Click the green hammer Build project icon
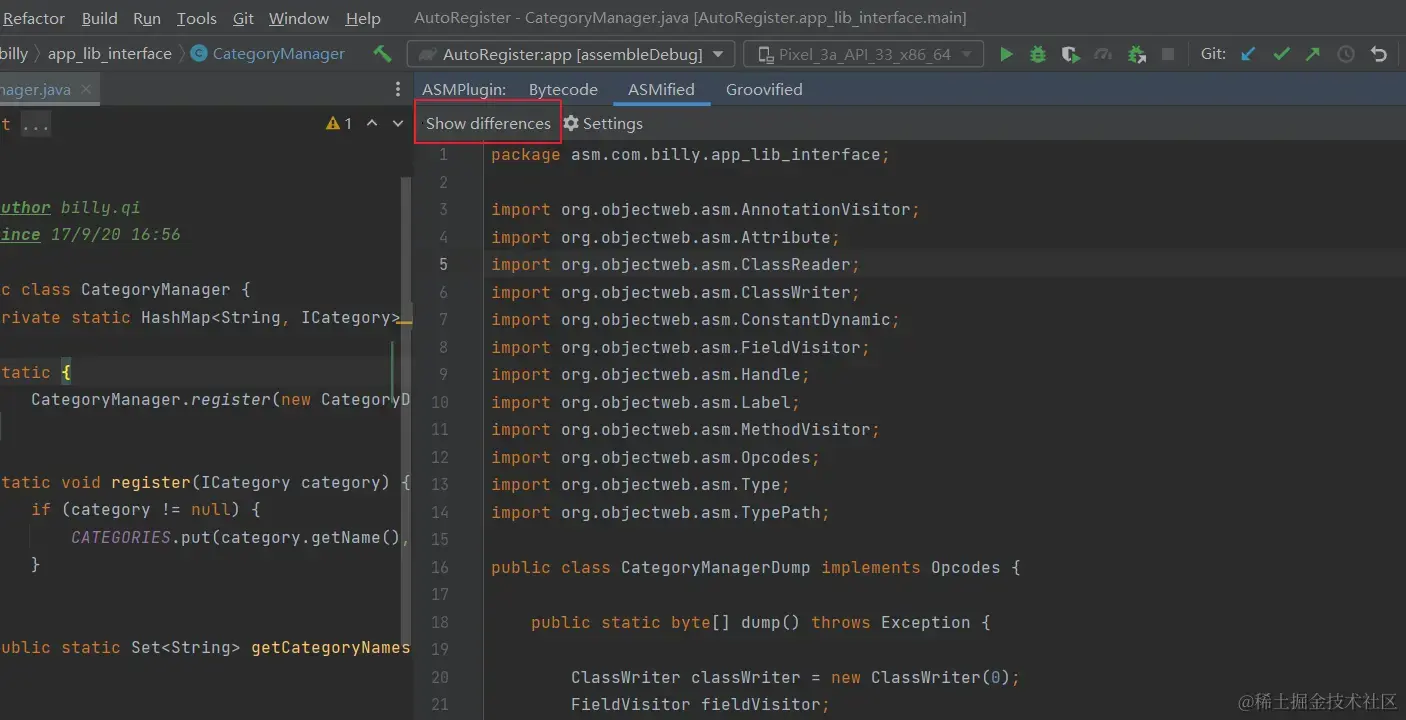The height and width of the screenshot is (720, 1406). [382, 54]
